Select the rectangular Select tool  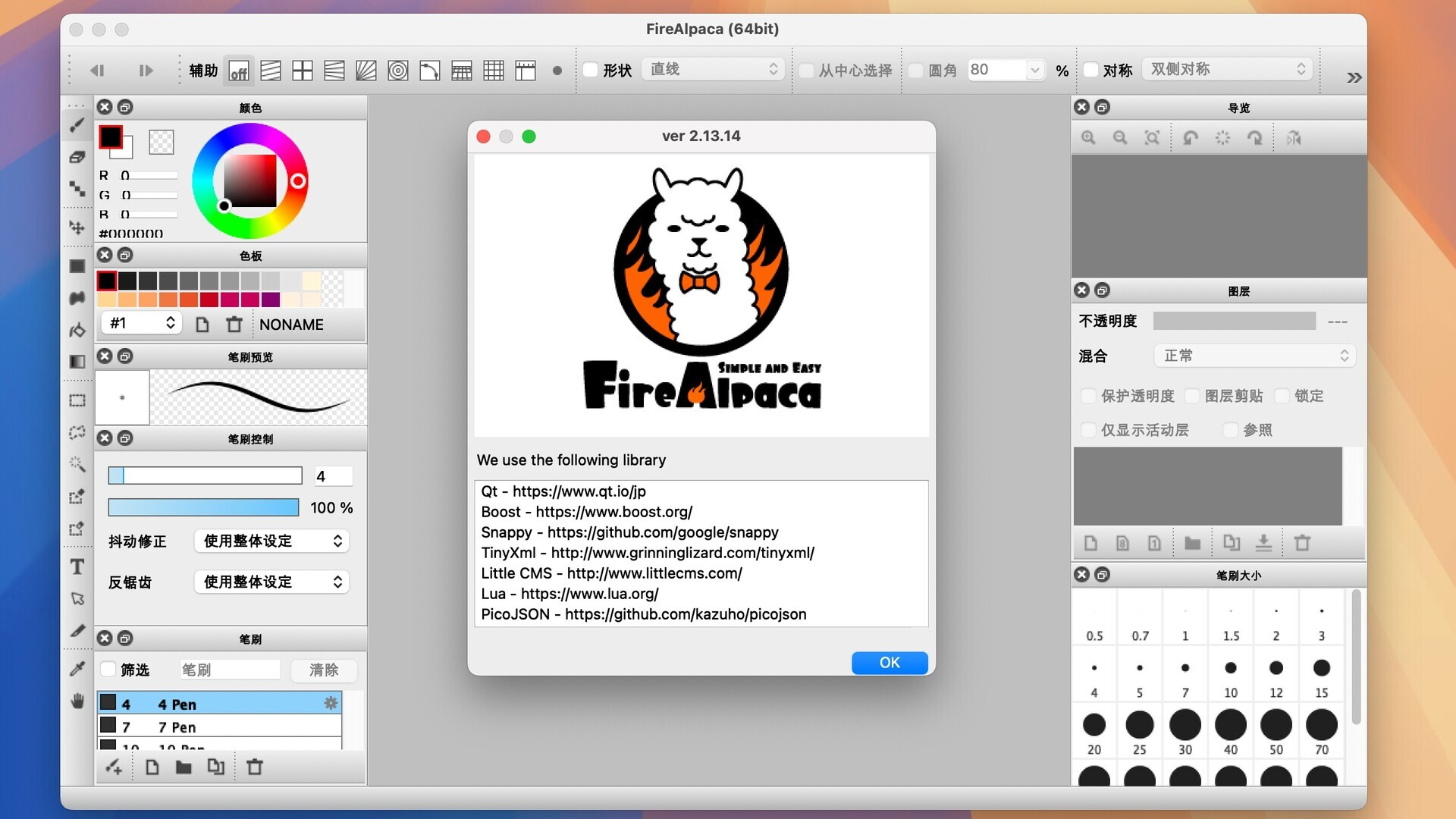pyautogui.click(x=77, y=400)
